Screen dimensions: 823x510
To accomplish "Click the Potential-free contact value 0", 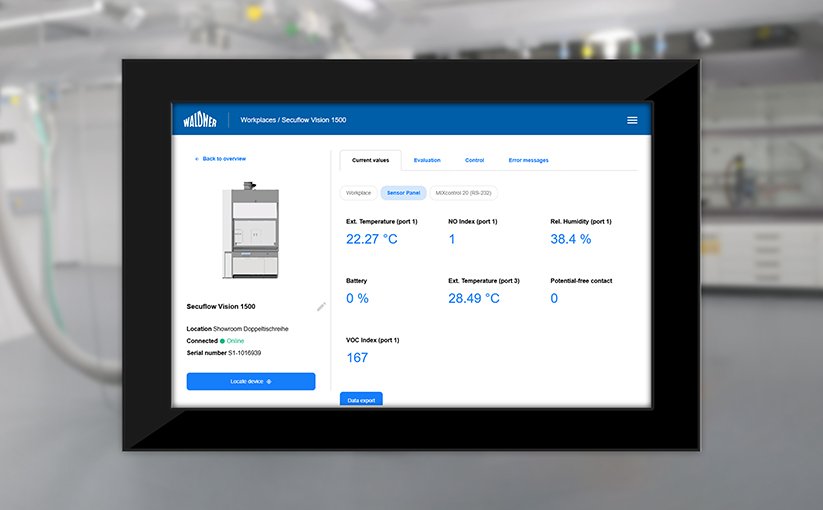I will (x=554, y=299).
